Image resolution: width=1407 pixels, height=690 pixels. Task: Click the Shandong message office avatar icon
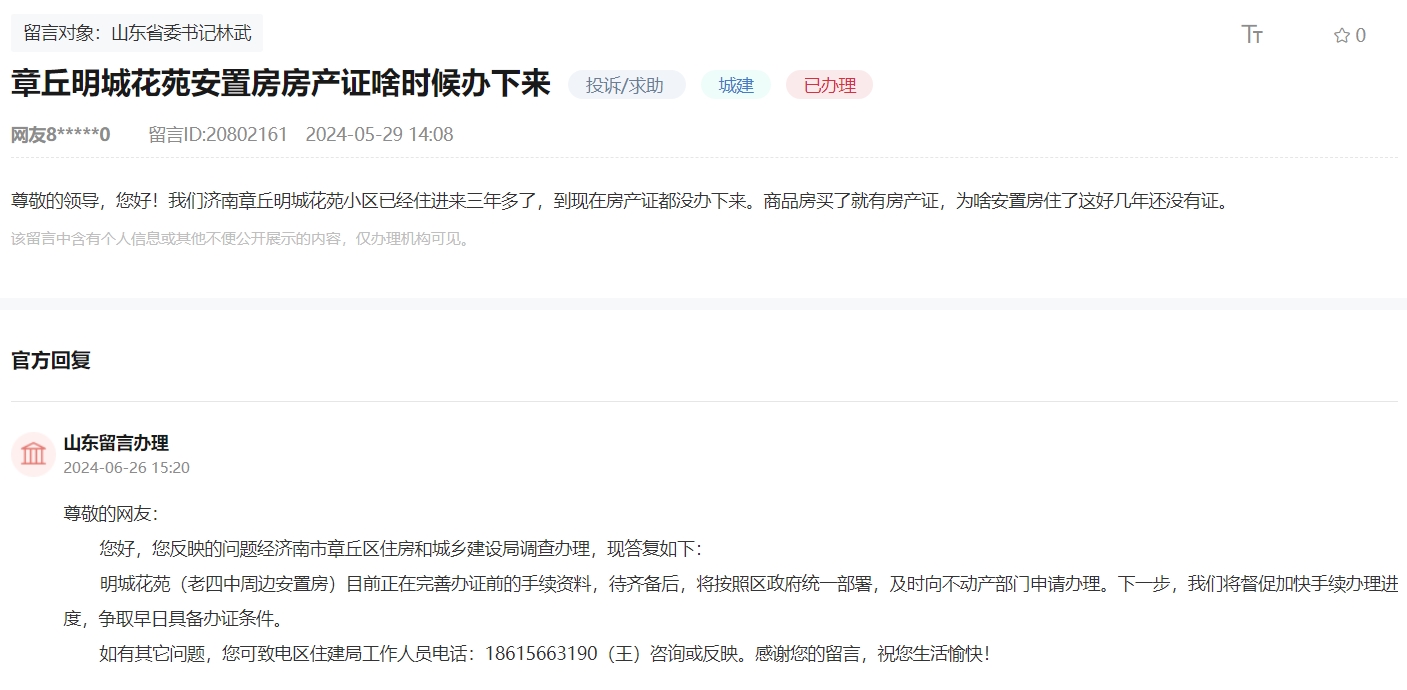point(33,454)
